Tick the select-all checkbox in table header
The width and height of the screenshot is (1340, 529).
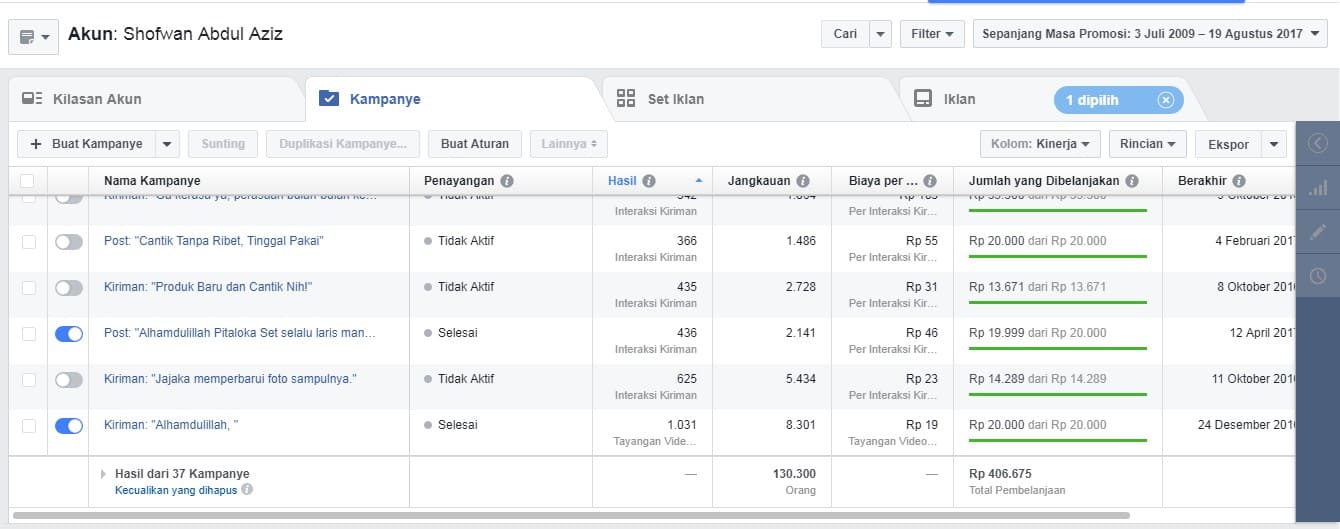tap(27, 181)
